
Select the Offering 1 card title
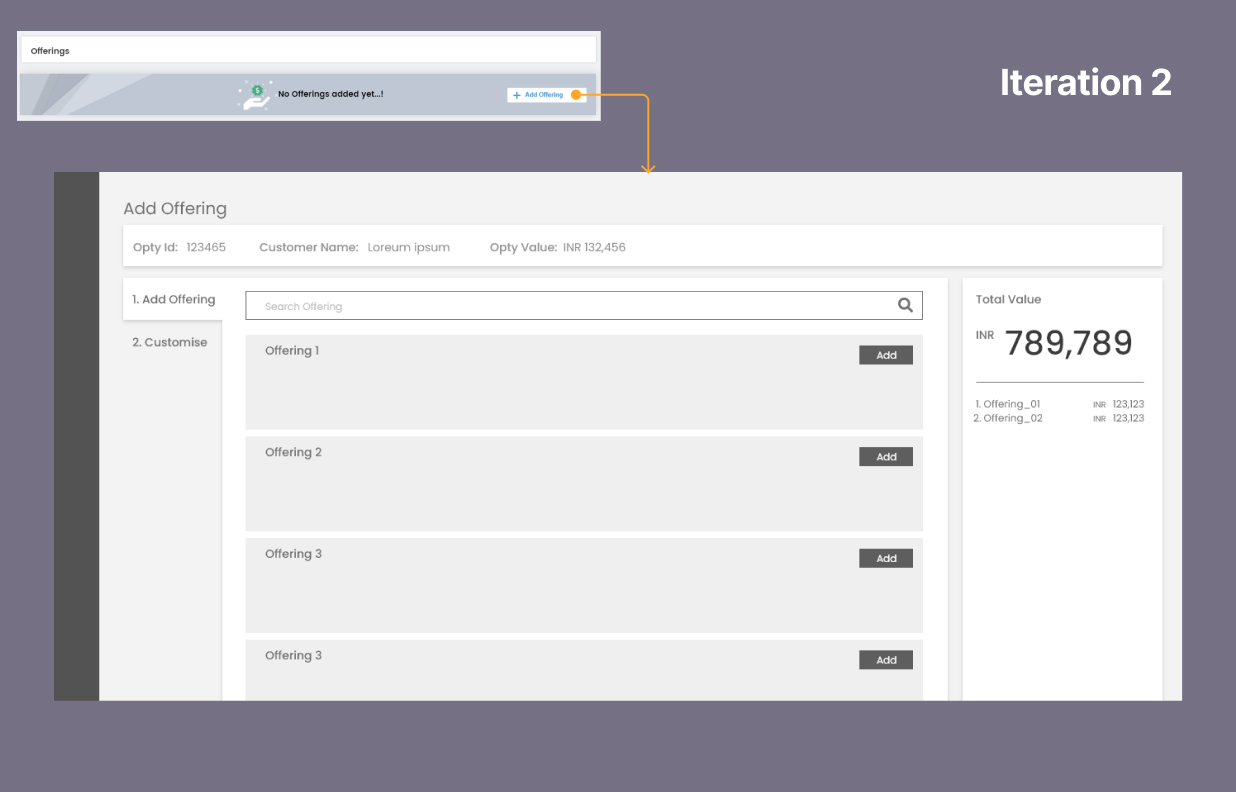click(x=292, y=351)
